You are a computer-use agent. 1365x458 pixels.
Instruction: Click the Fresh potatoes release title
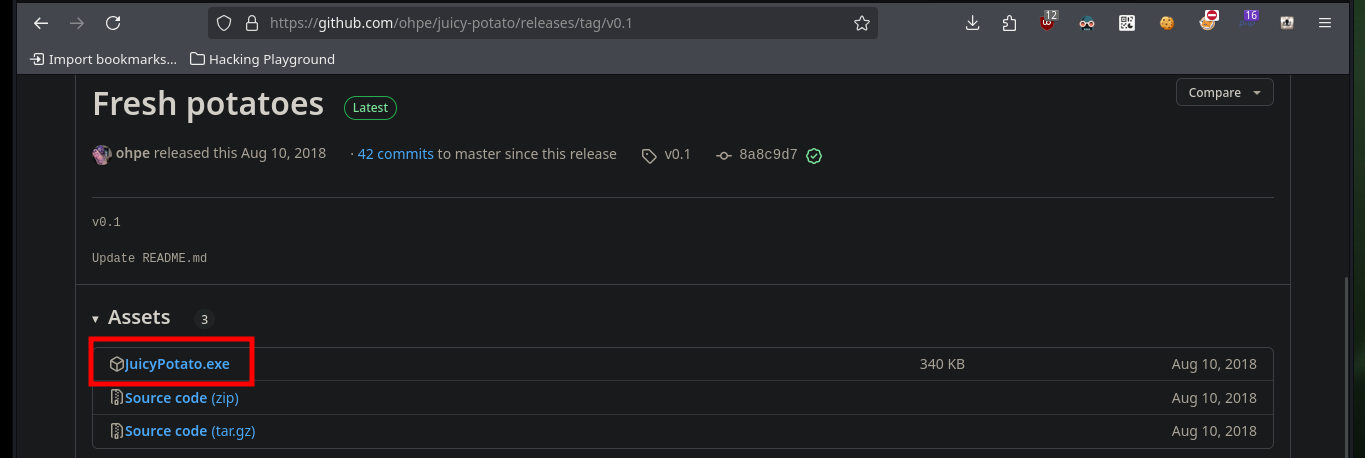(208, 104)
